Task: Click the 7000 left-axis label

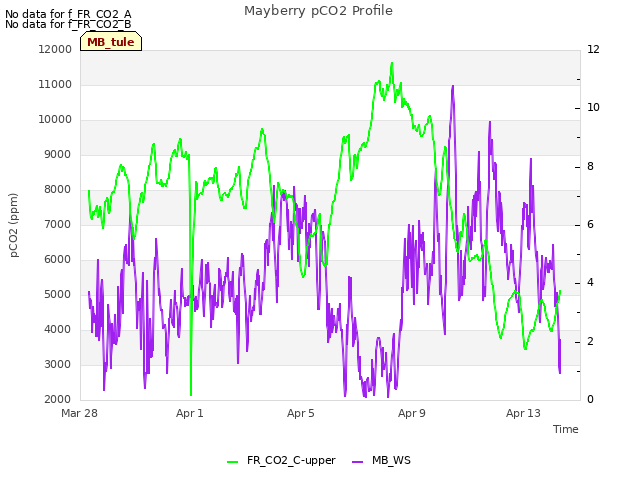Action: (58, 224)
